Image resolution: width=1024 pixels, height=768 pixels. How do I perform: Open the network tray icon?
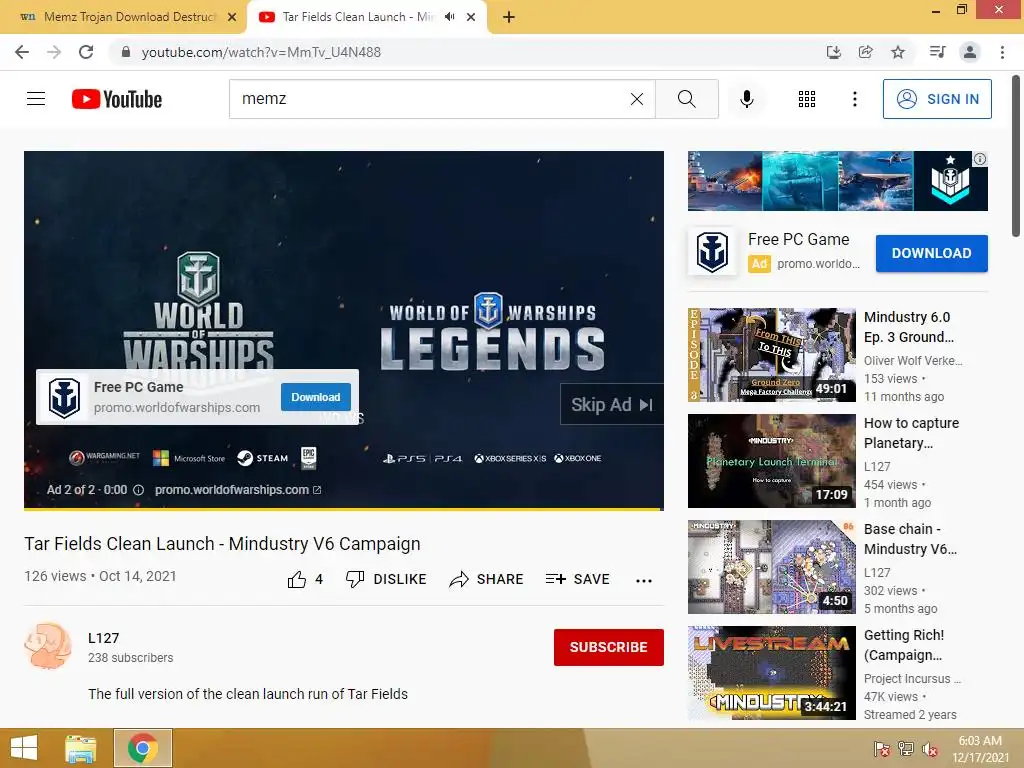906,749
